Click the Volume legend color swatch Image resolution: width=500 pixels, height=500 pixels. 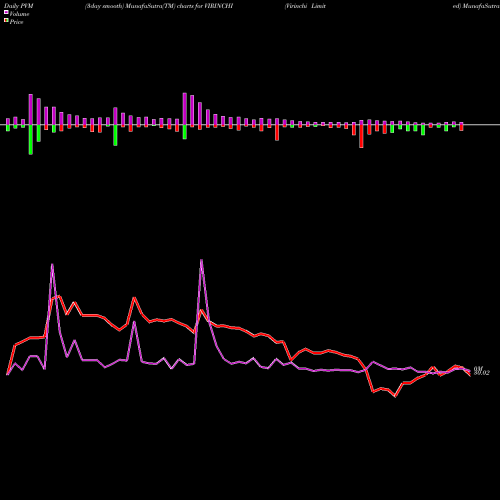[6, 12]
